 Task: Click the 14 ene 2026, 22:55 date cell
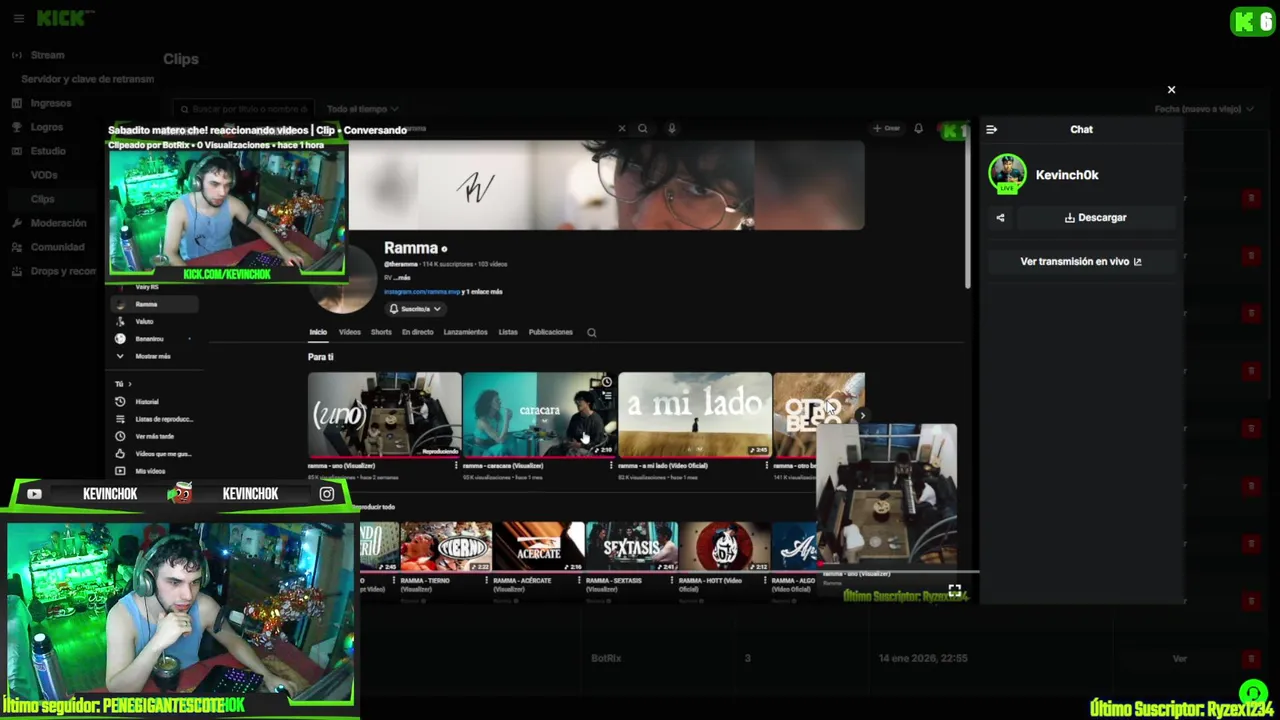[x=922, y=659]
